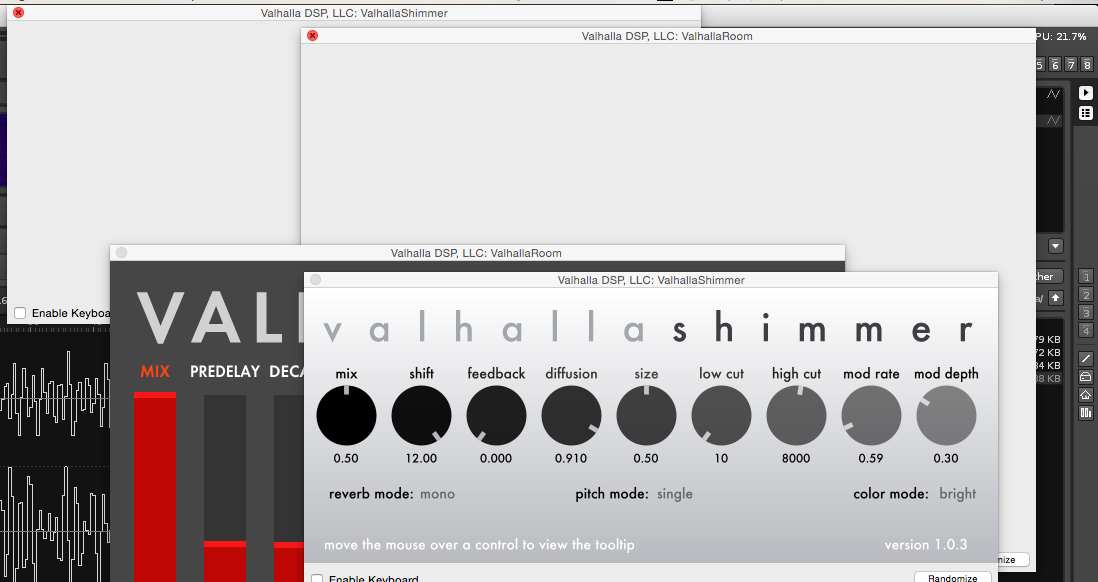Click the disk drive icon in right sidebar
The width and height of the screenshot is (1098, 582).
tap(1085, 377)
